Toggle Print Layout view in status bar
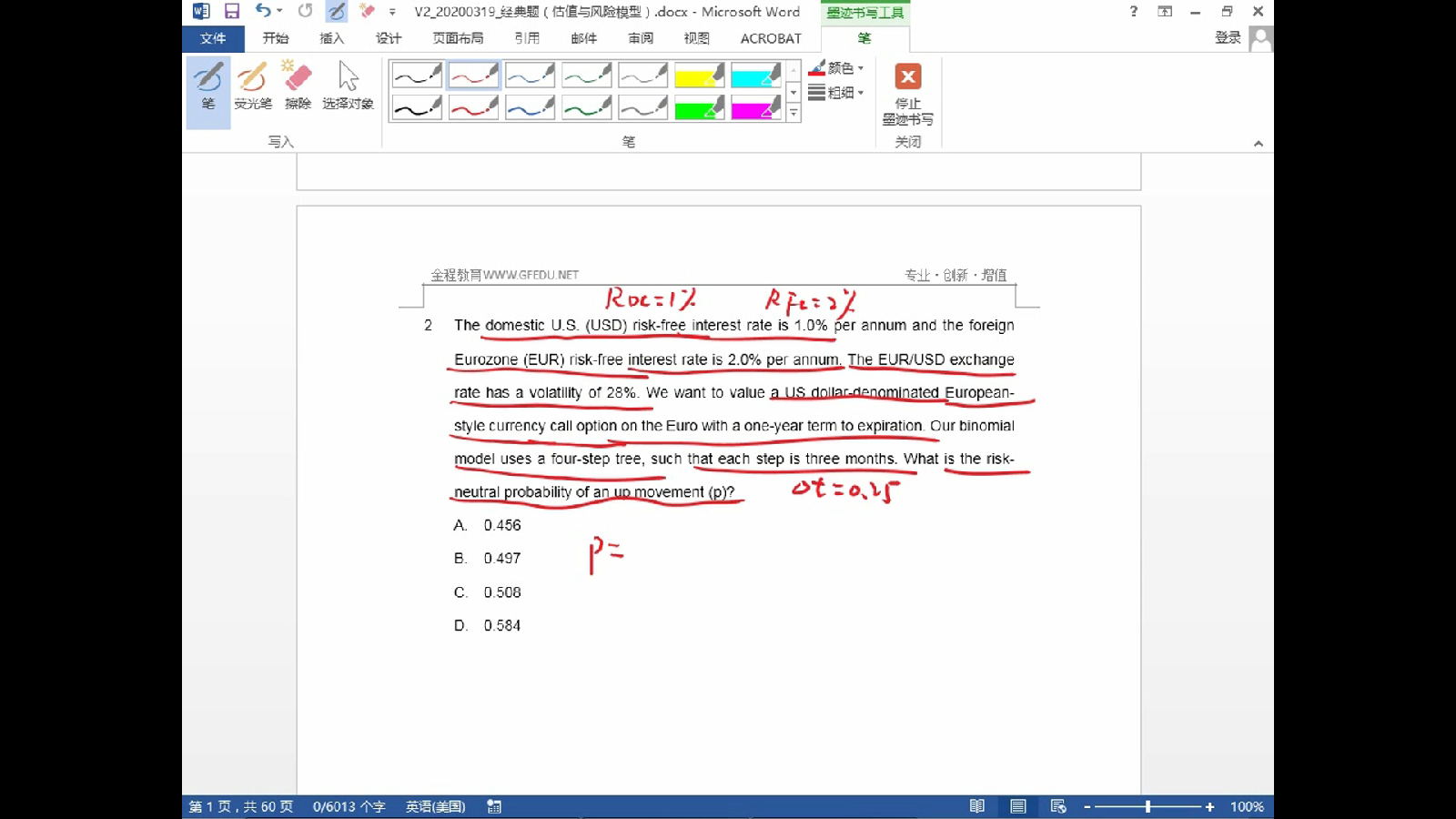Image resolution: width=1456 pixels, height=819 pixels. (x=1017, y=806)
